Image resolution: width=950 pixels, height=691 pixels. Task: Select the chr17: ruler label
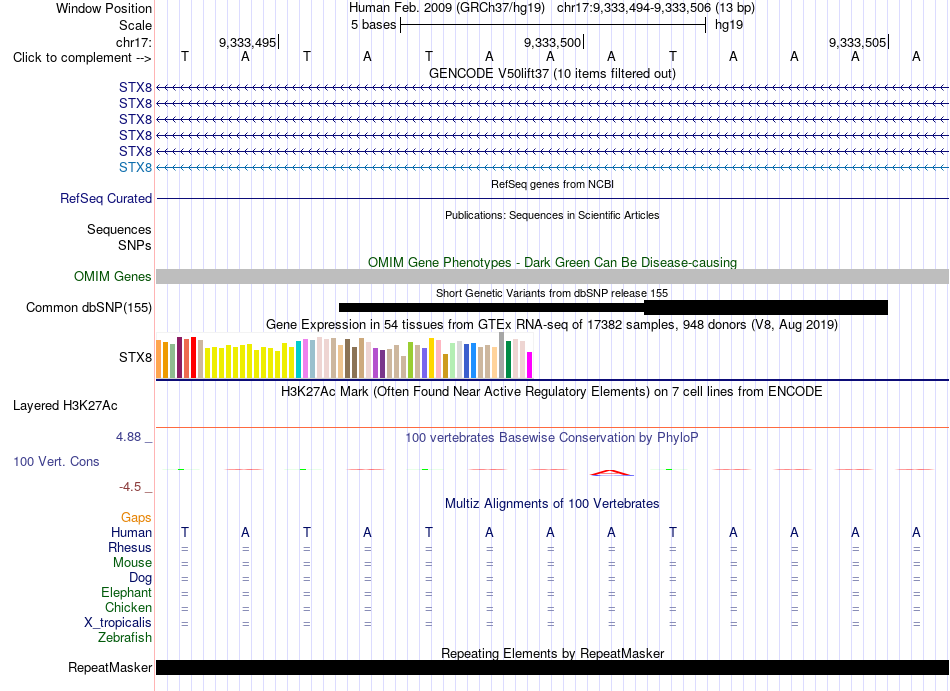[x=134, y=42]
